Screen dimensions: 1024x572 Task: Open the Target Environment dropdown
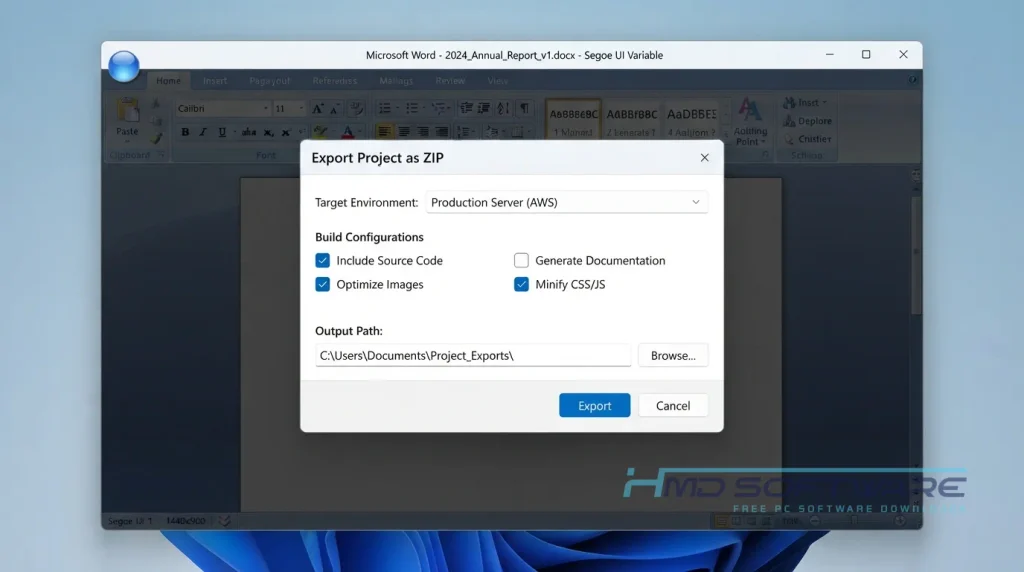pos(566,202)
